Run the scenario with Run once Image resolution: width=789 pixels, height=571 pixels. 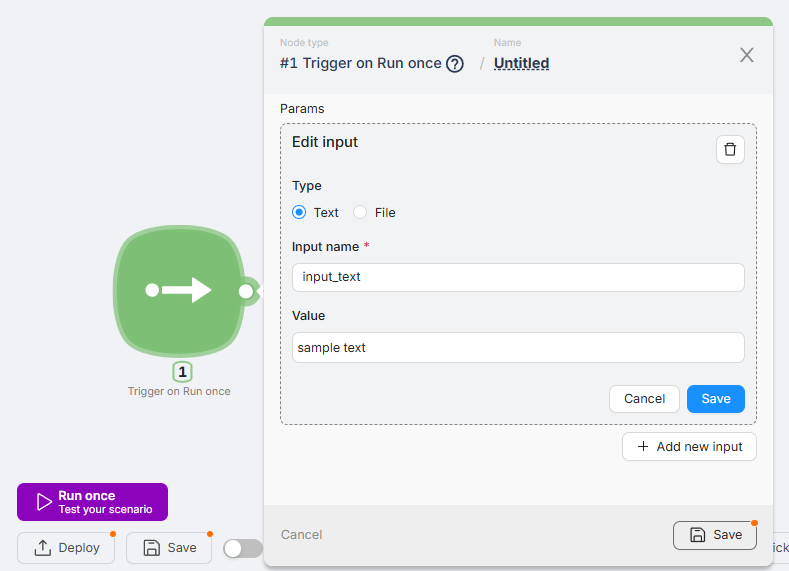tap(92, 502)
